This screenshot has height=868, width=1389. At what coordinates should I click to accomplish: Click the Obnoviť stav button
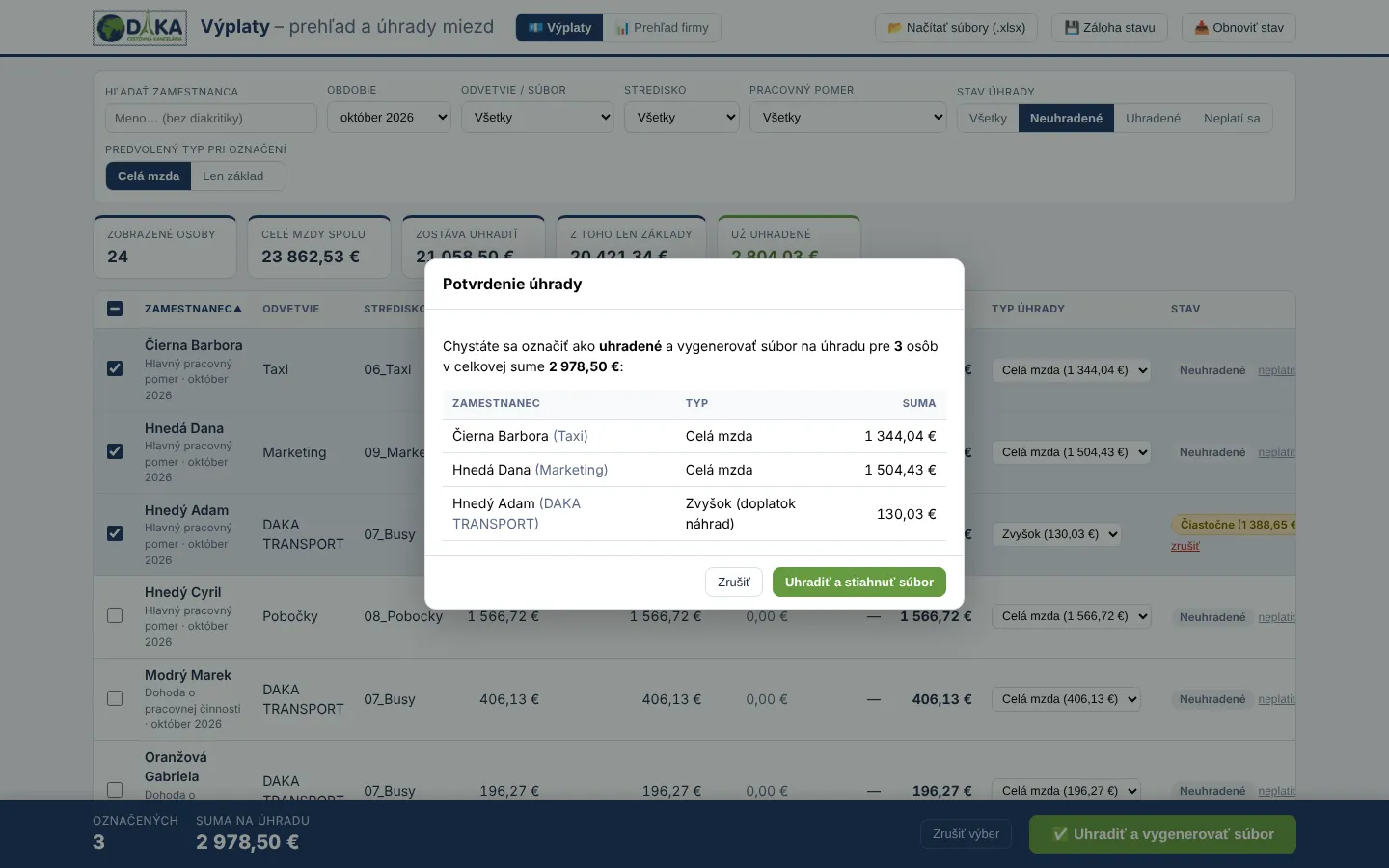pyautogui.click(x=1239, y=28)
